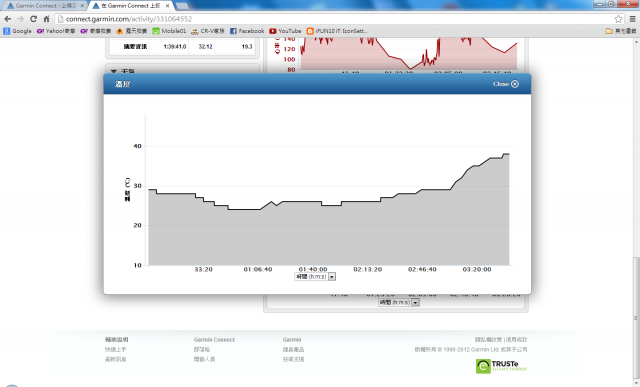Reload the current page
Viewport: 640px width, 387px height.
[33, 19]
